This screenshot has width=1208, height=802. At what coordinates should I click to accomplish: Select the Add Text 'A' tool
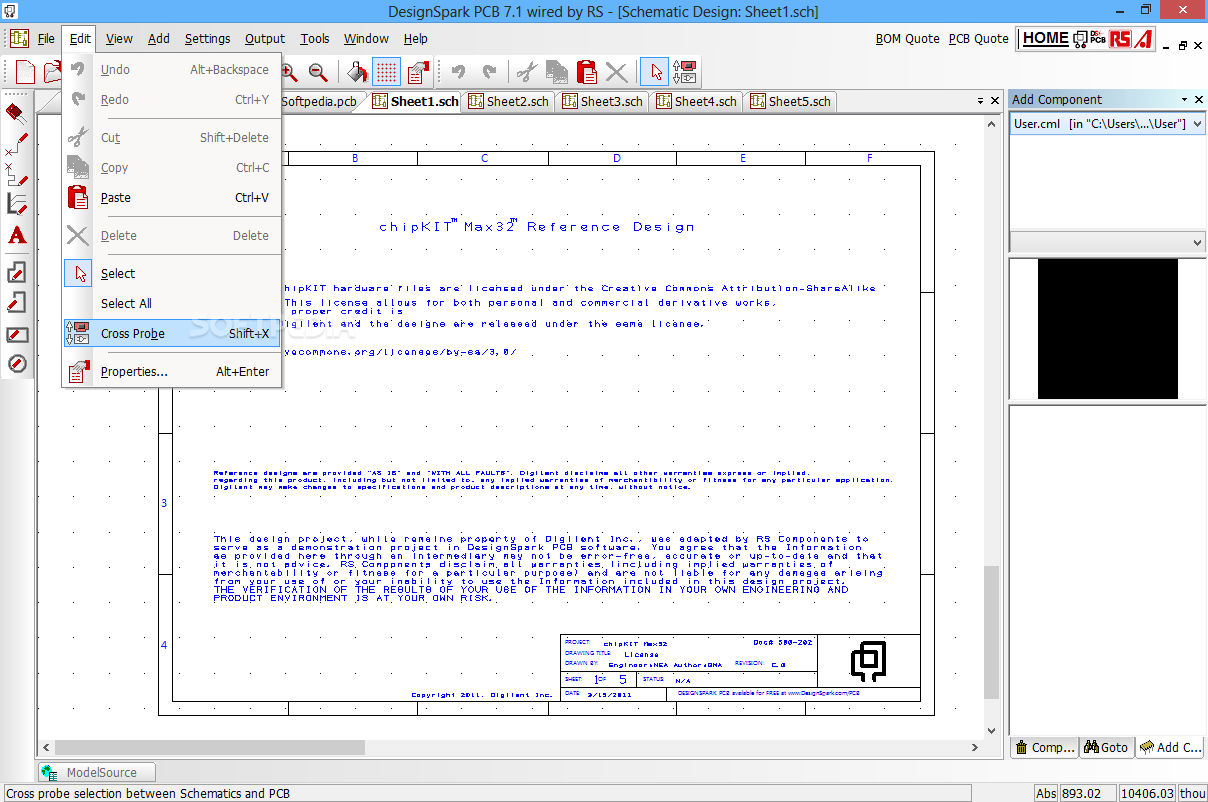click(x=17, y=236)
